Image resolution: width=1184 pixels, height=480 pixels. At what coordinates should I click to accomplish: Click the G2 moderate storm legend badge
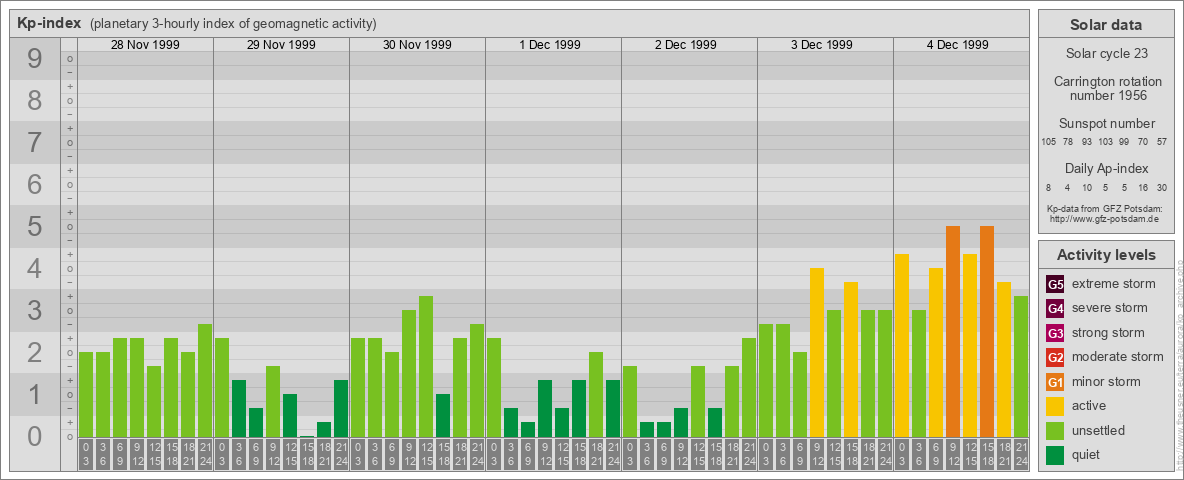pos(1055,357)
